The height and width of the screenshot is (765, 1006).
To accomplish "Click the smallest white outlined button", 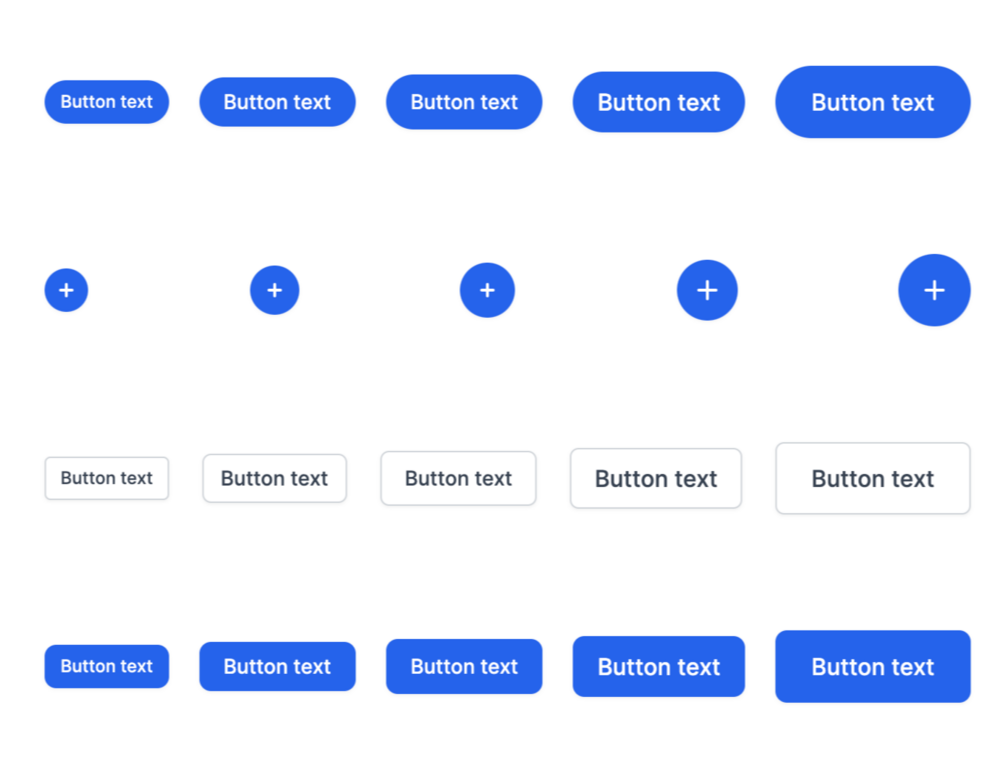I will [106, 478].
